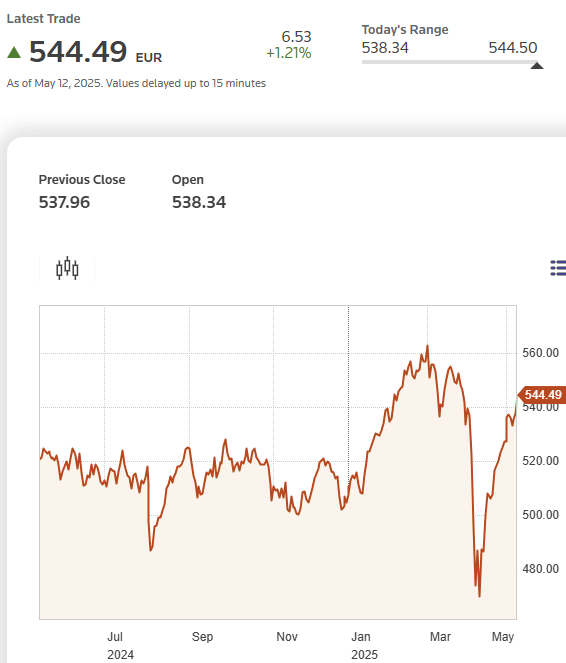Click the +1.21% change percentage
Viewport: 566px width, 663px height.
click(289, 53)
